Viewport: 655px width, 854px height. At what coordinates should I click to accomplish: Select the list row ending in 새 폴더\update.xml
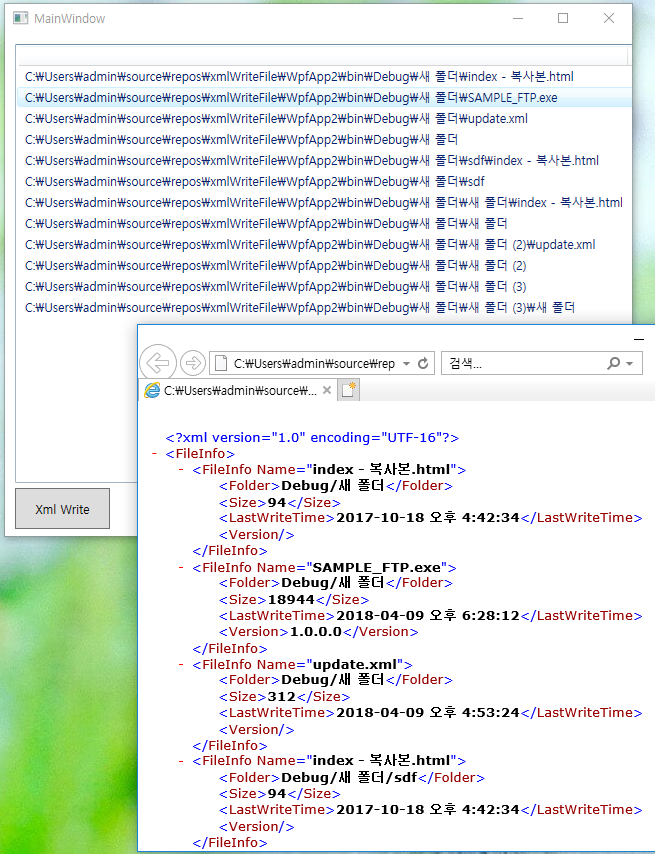(324, 119)
